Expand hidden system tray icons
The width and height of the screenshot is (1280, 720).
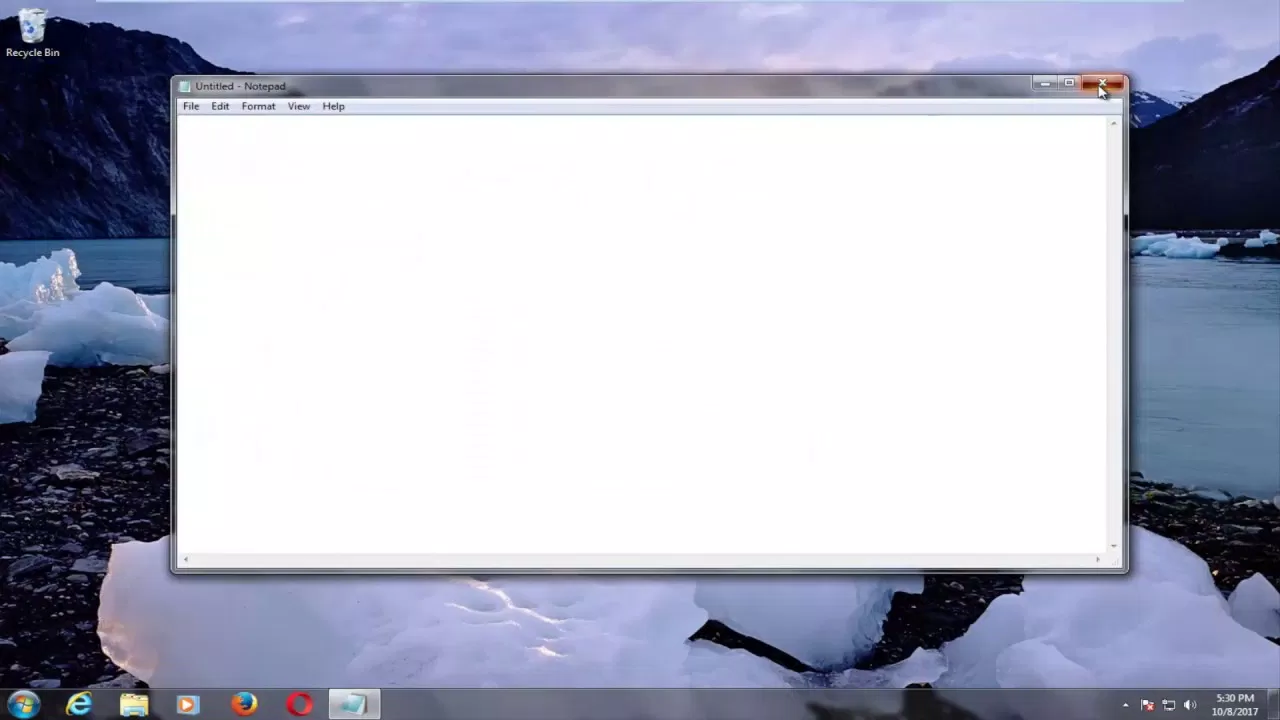tap(1125, 704)
